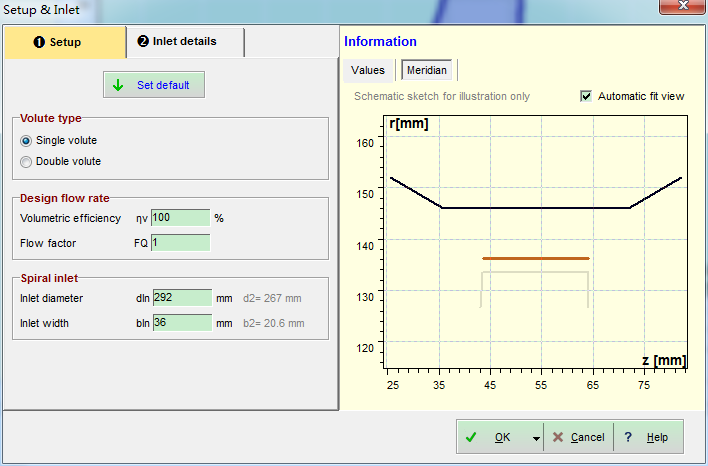
Task: Switch to the Meridian information tab
Action: pyautogui.click(x=427, y=70)
